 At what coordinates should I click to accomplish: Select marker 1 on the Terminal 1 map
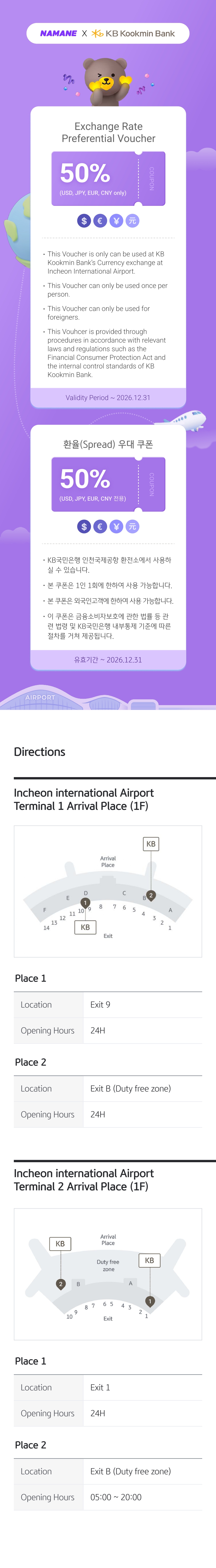[x=85, y=903]
